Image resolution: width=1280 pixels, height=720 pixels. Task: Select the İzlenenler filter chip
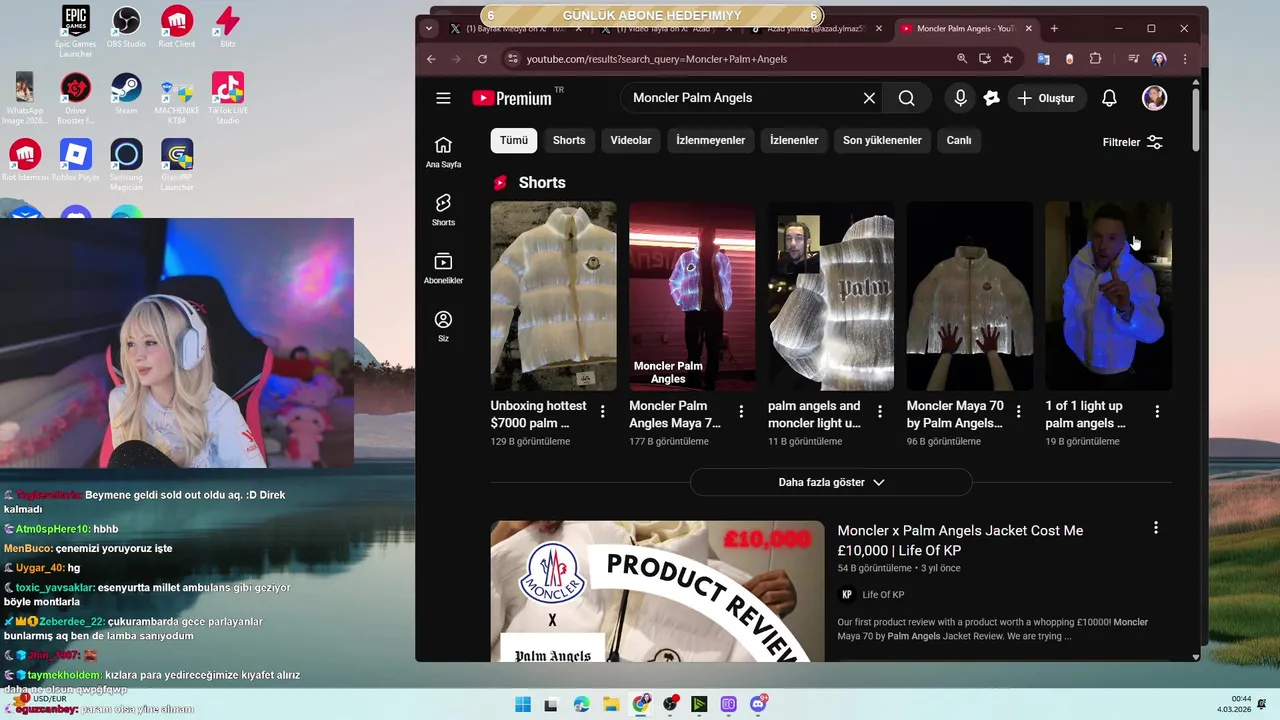click(x=794, y=140)
